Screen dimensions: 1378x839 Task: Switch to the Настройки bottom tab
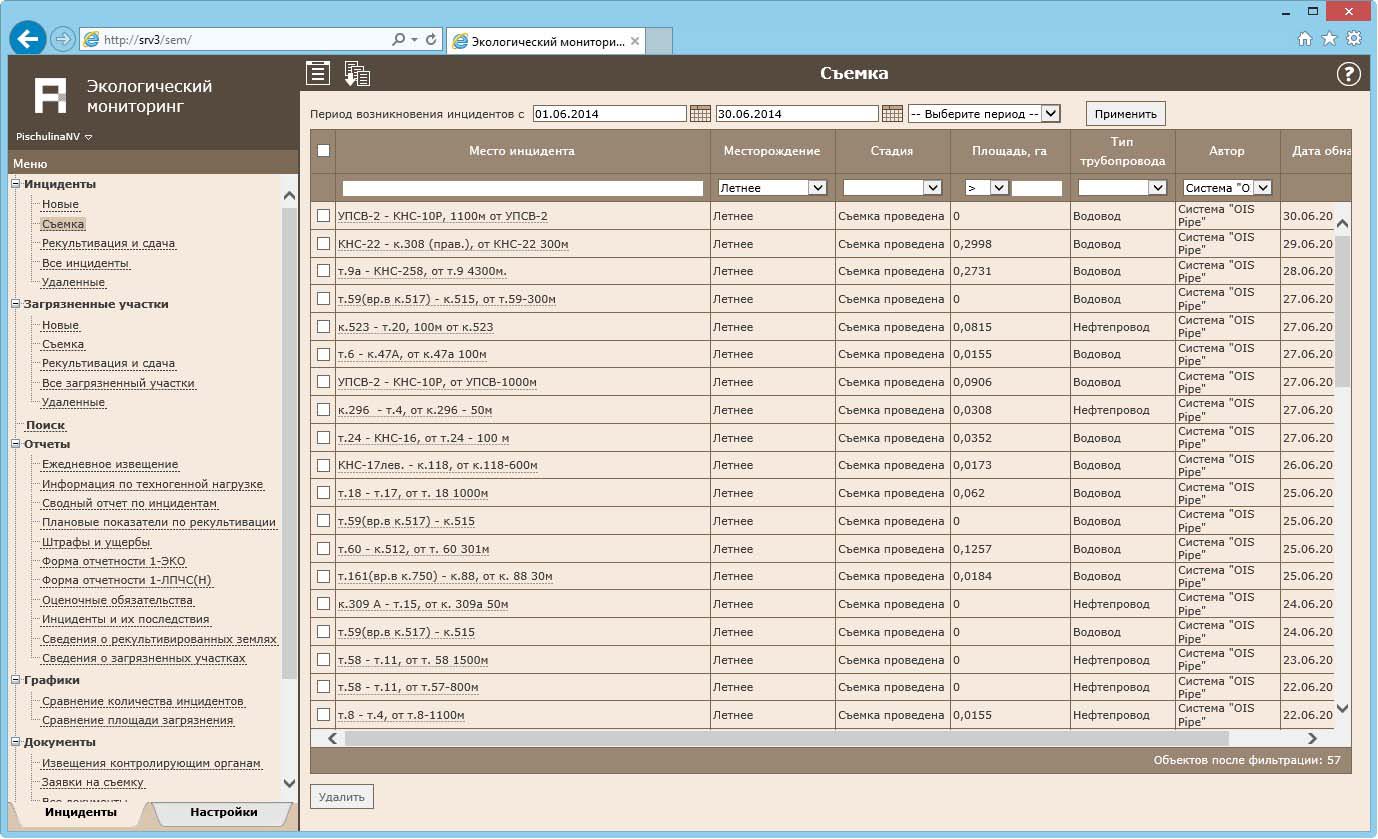(224, 813)
